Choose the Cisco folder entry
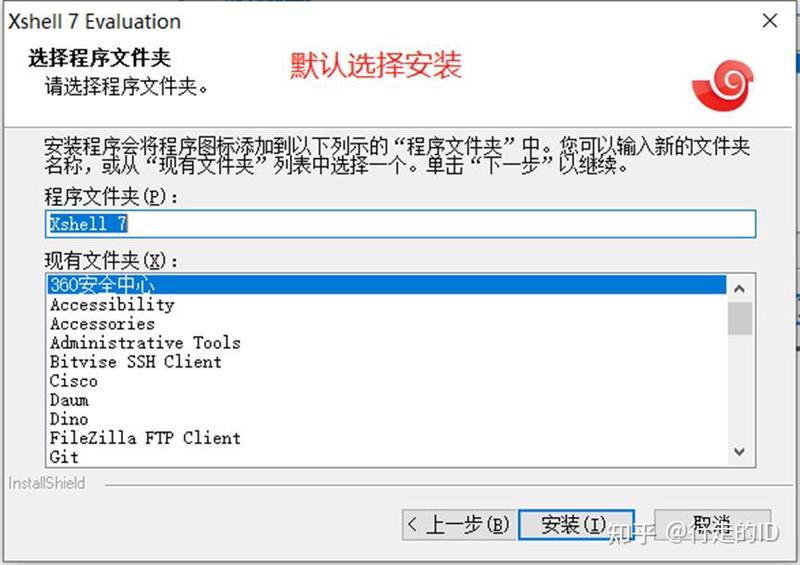The width and height of the screenshot is (800, 565). tap(74, 381)
